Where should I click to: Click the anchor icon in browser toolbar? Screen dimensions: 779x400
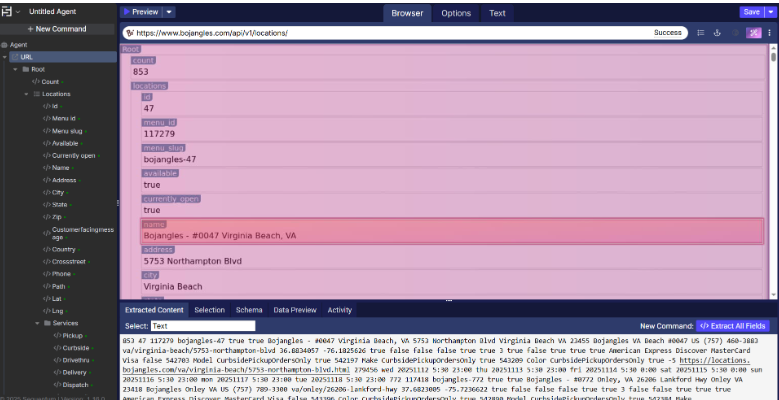(x=718, y=33)
